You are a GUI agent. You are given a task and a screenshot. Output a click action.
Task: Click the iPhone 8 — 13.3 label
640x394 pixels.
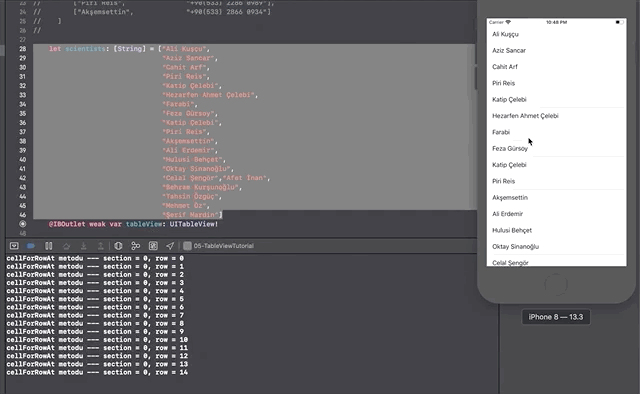pos(556,317)
